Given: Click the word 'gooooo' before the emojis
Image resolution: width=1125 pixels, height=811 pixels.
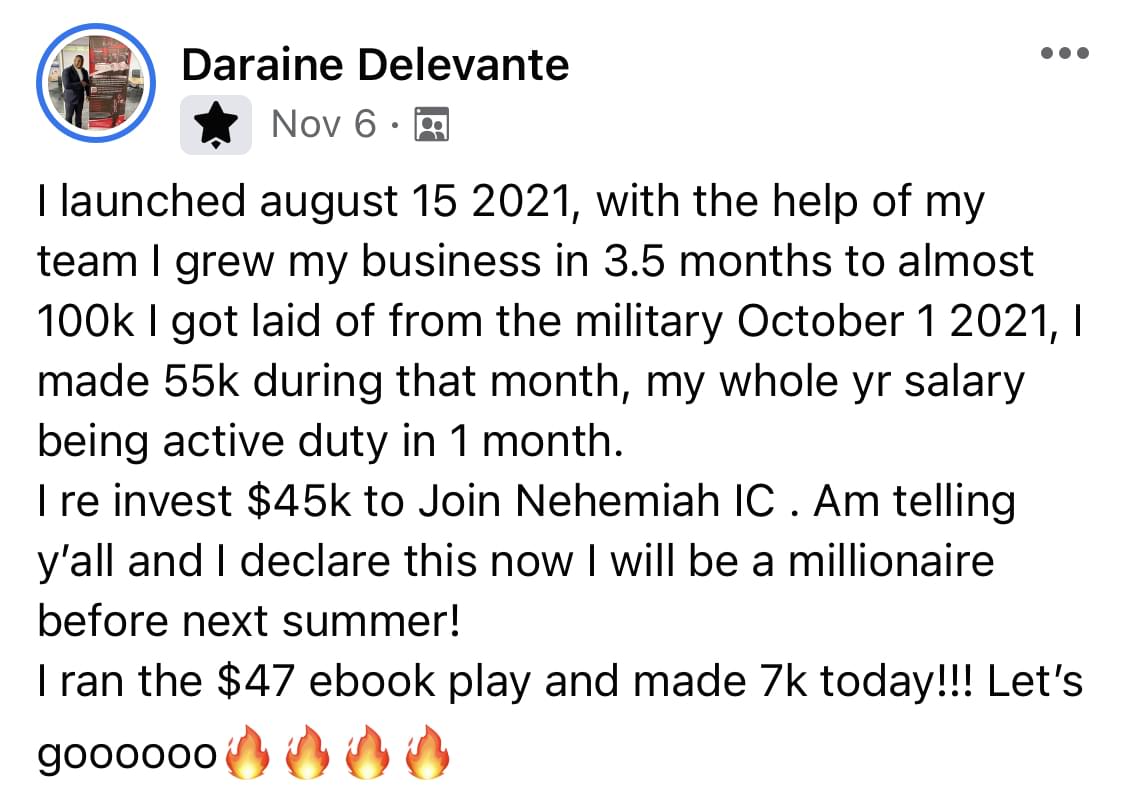Looking at the screenshot, I should (x=127, y=755).
